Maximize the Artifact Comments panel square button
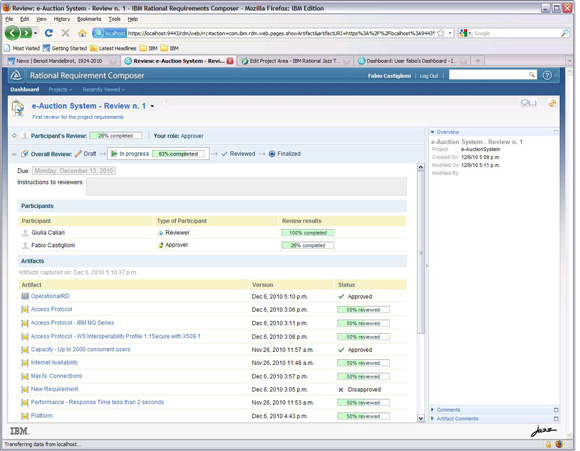This screenshot has height=451, width=580. click(556, 419)
